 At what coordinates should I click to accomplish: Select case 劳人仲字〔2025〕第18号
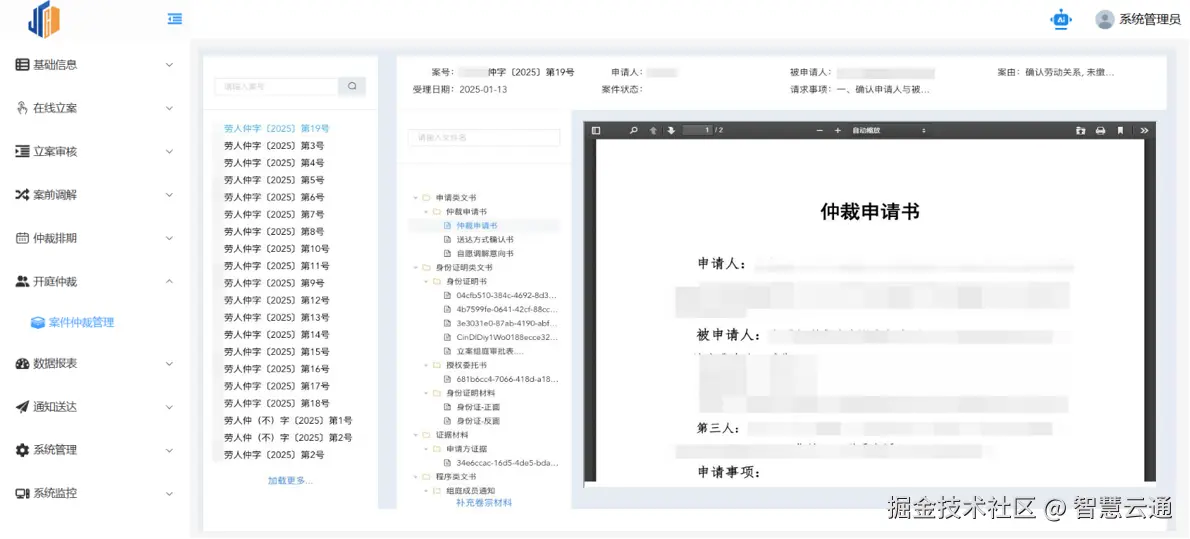coord(276,403)
